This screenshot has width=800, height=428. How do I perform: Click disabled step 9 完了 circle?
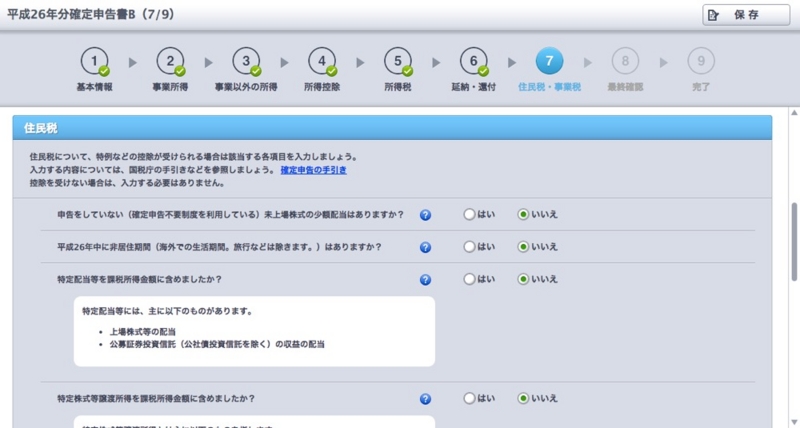click(701, 61)
